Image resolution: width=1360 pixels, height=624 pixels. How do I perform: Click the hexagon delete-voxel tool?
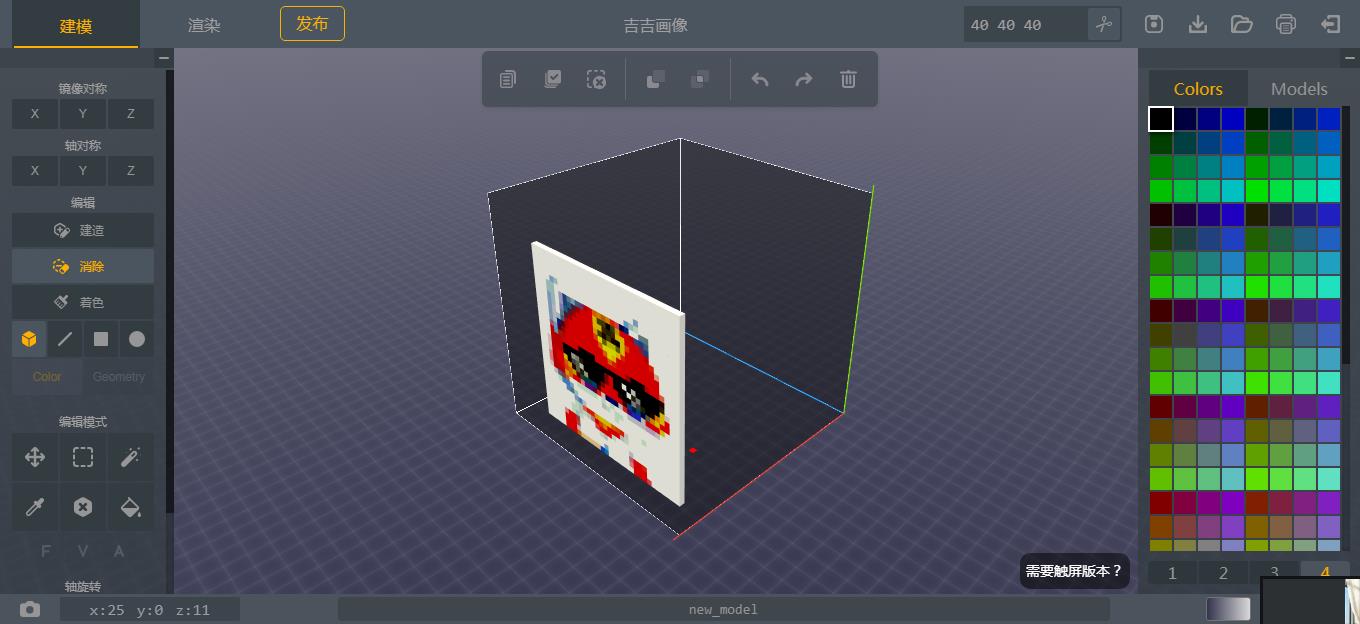pos(83,507)
